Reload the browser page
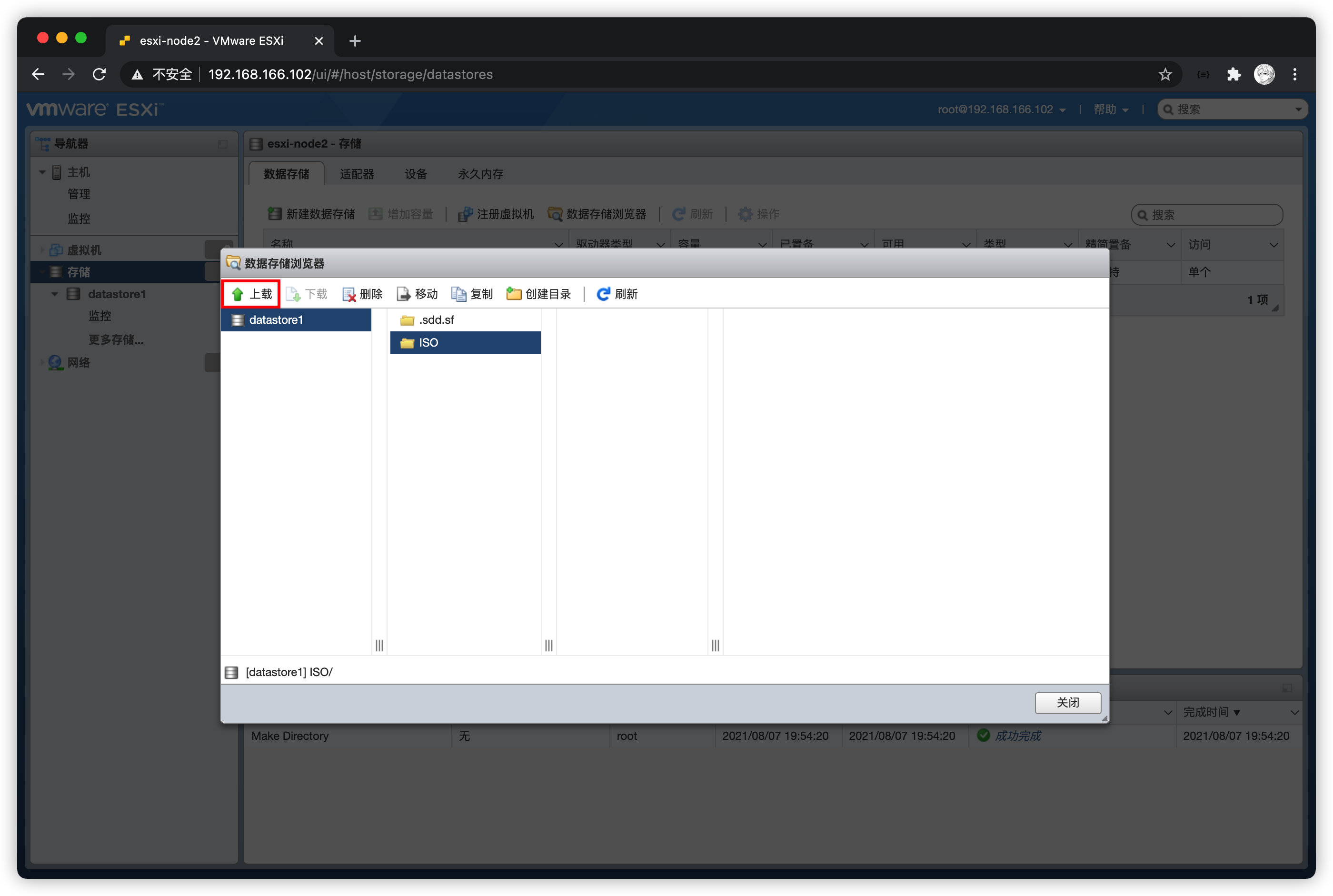 [99, 74]
